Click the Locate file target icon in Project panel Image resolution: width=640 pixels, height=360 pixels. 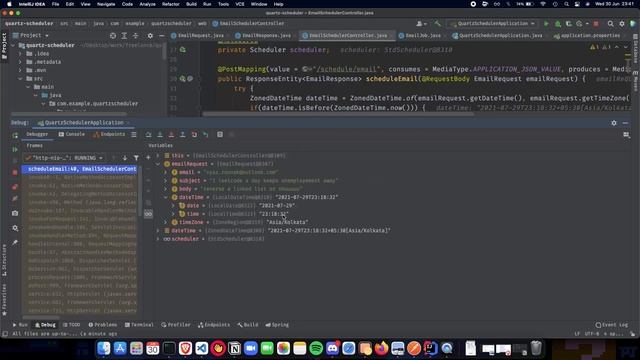click(x=113, y=36)
